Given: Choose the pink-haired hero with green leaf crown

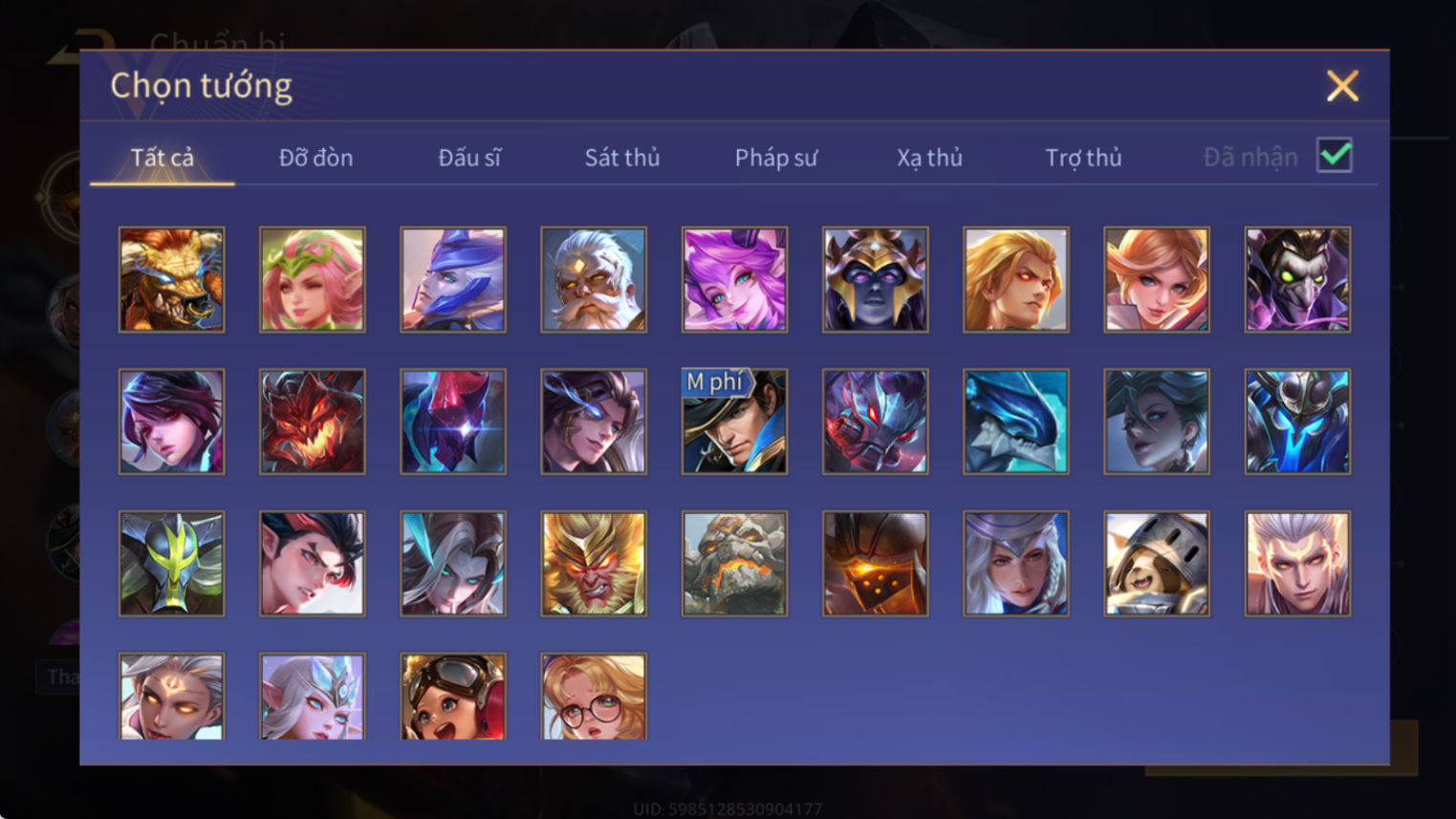Looking at the screenshot, I should click(312, 279).
